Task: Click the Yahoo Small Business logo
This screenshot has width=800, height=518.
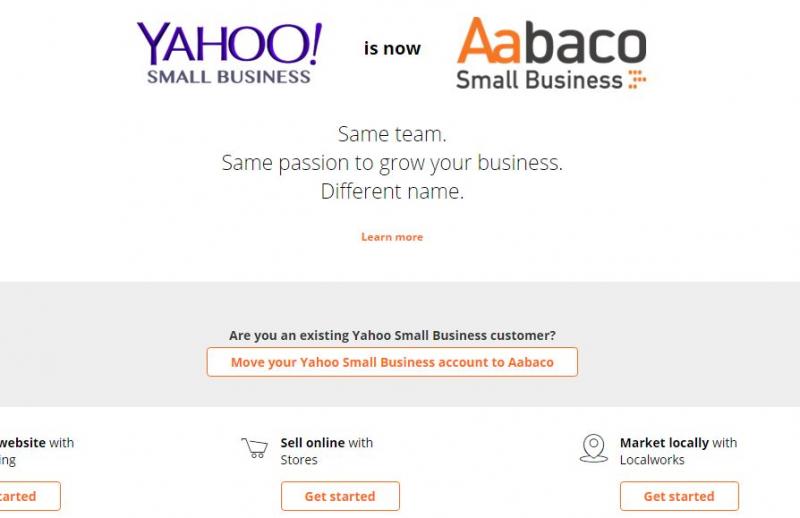Action: coord(229,52)
